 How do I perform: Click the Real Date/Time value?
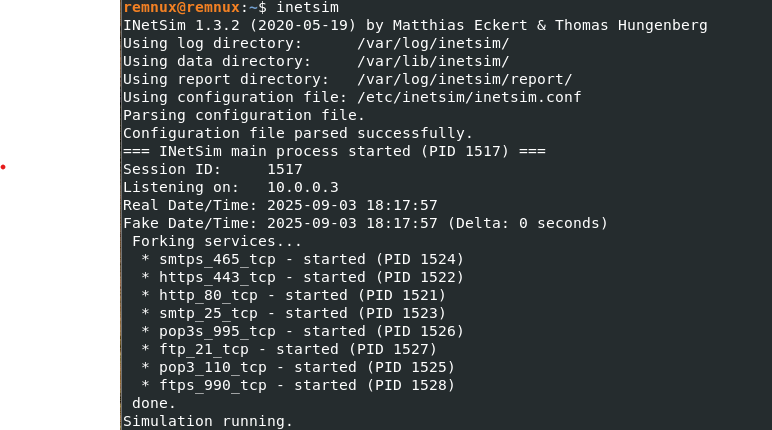[352, 205]
